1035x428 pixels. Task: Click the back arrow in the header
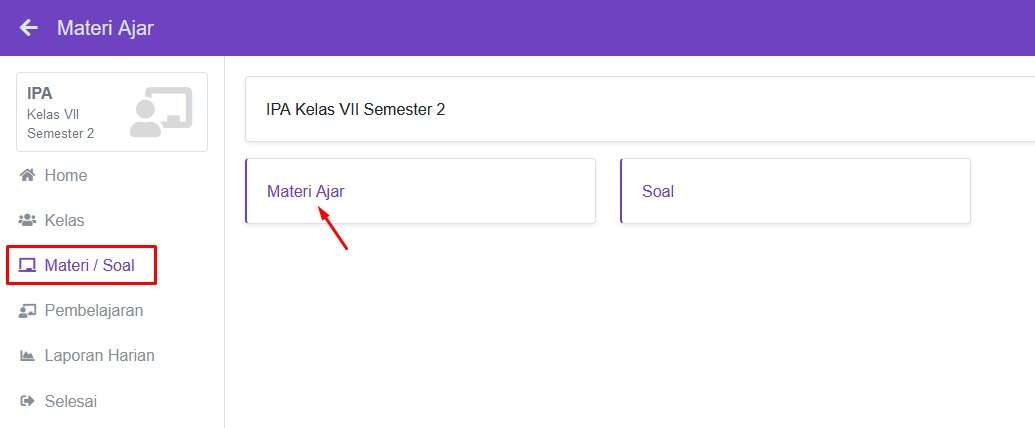(x=29, y=28)
